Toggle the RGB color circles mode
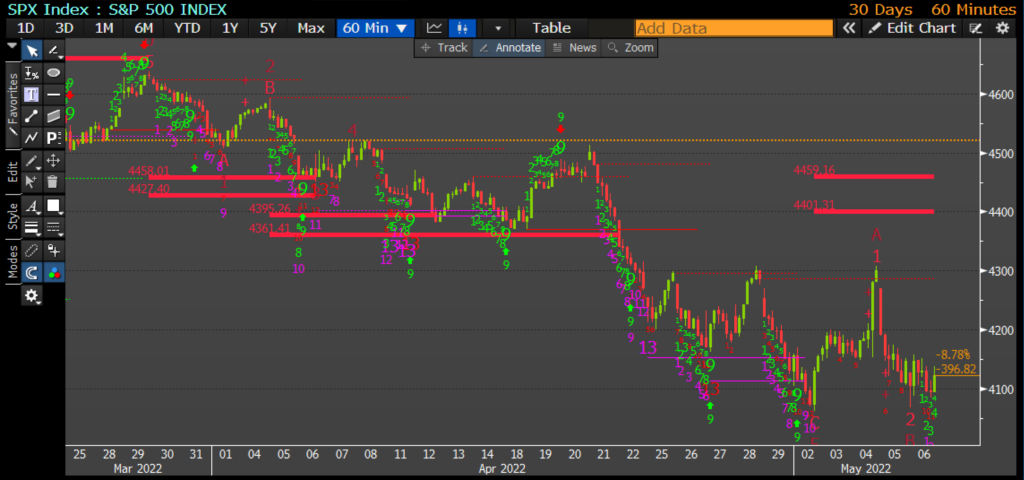This screenshot has height=480, width=1024. (x=54, y=272)
